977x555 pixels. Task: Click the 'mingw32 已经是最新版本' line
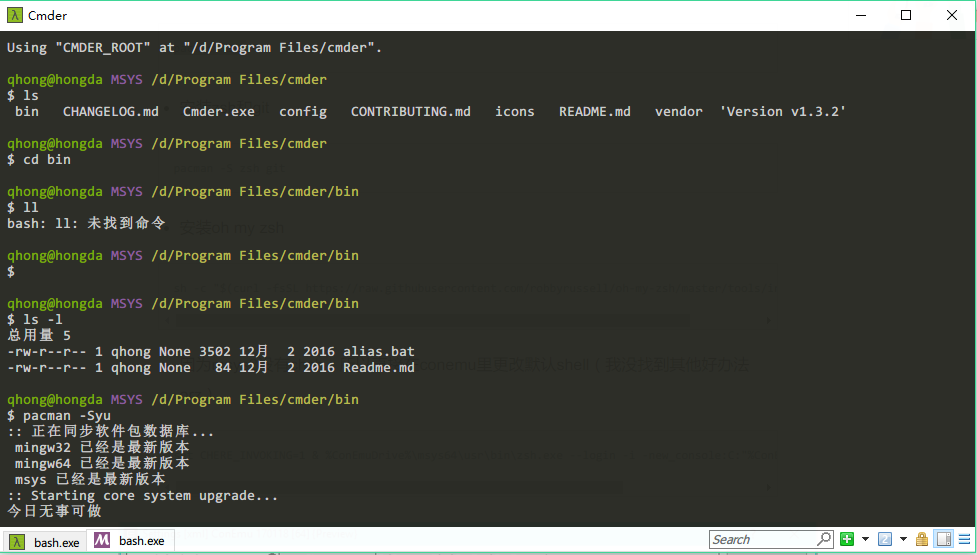pyautogui.click(x=102, y=447)
